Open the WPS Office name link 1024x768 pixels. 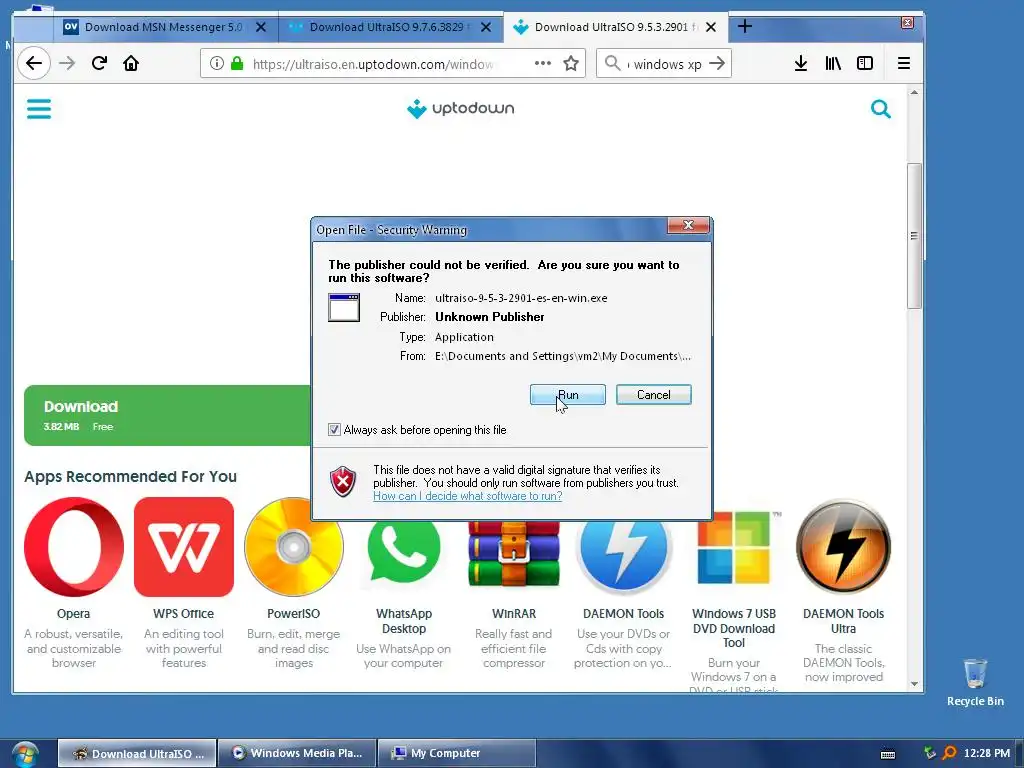coord(184,614)
